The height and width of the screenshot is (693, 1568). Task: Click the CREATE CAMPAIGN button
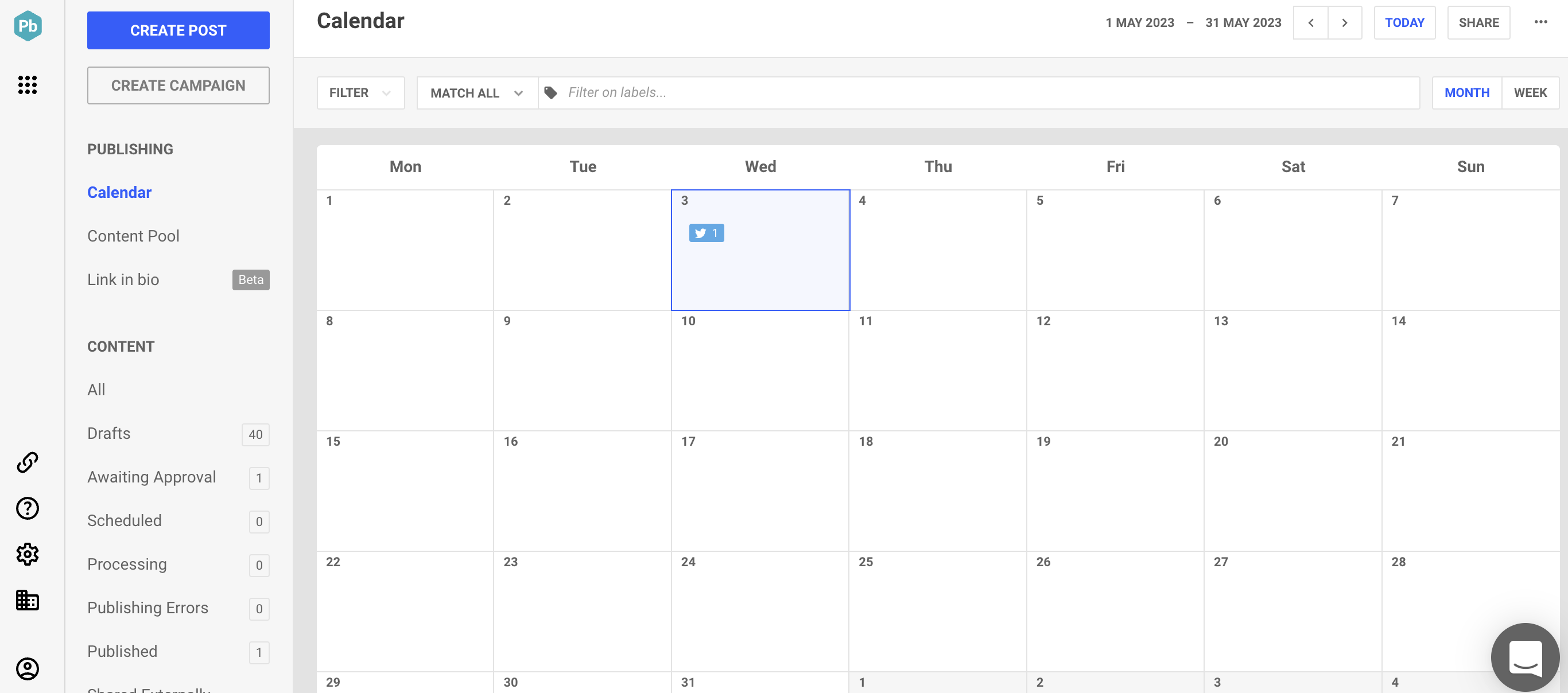pyautogui.click(x=178, y=85)
